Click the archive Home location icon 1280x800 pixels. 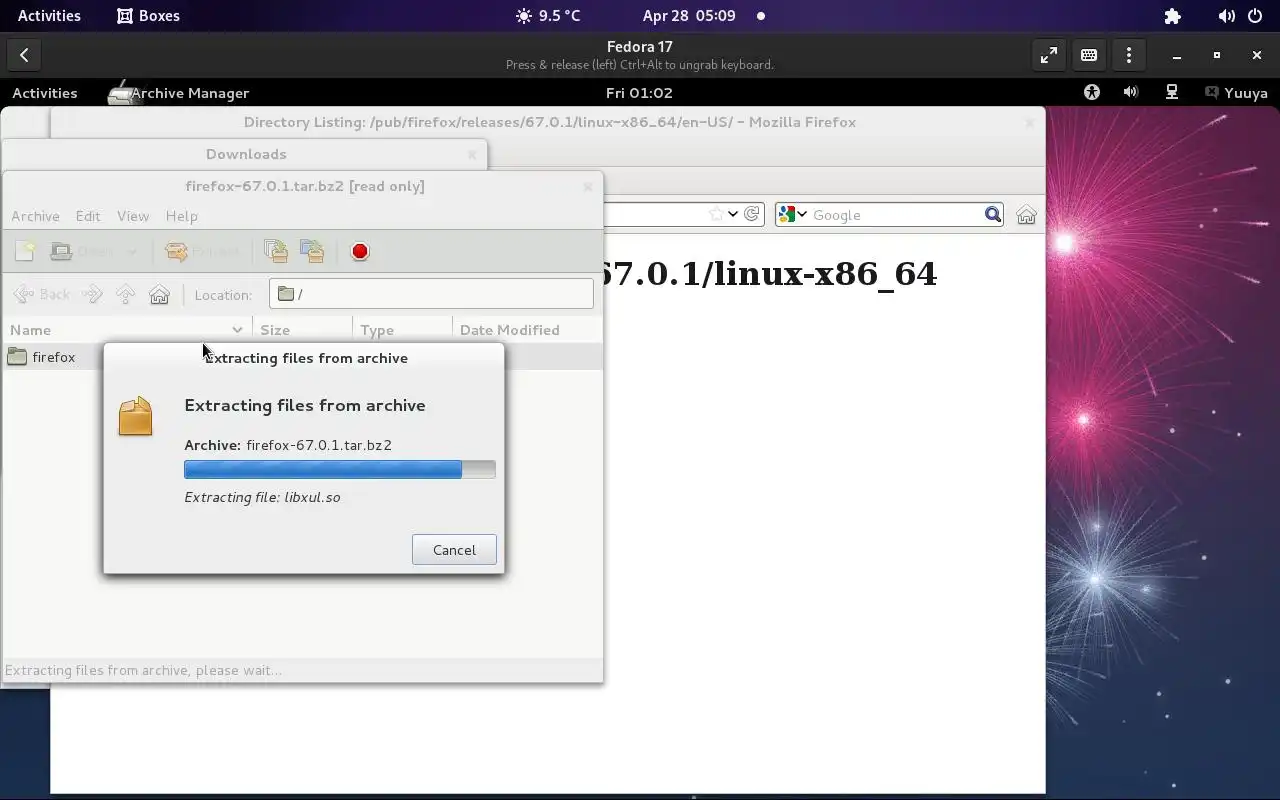[159, 294]
